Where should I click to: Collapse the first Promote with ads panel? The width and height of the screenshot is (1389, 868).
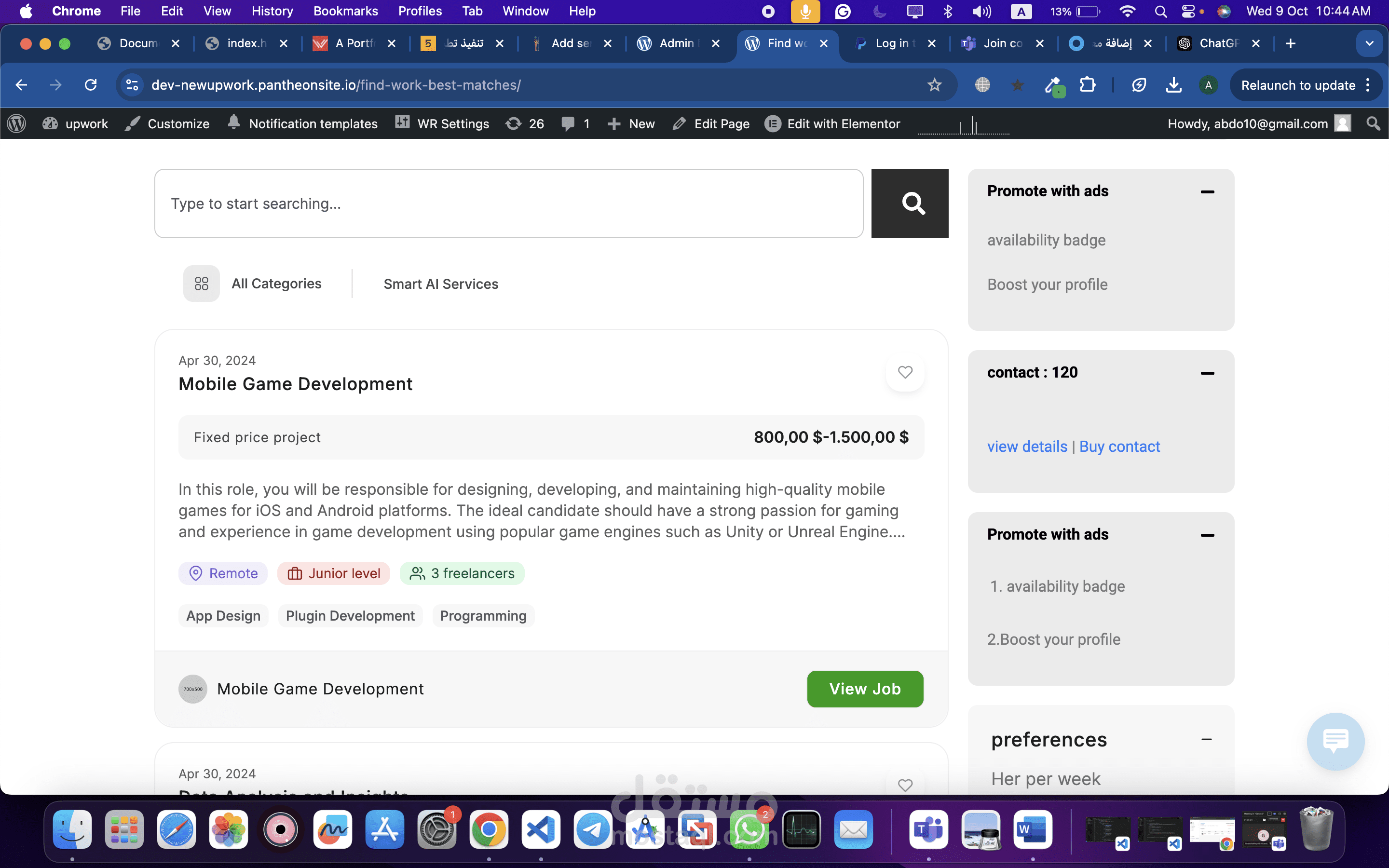pos(1207,192)
